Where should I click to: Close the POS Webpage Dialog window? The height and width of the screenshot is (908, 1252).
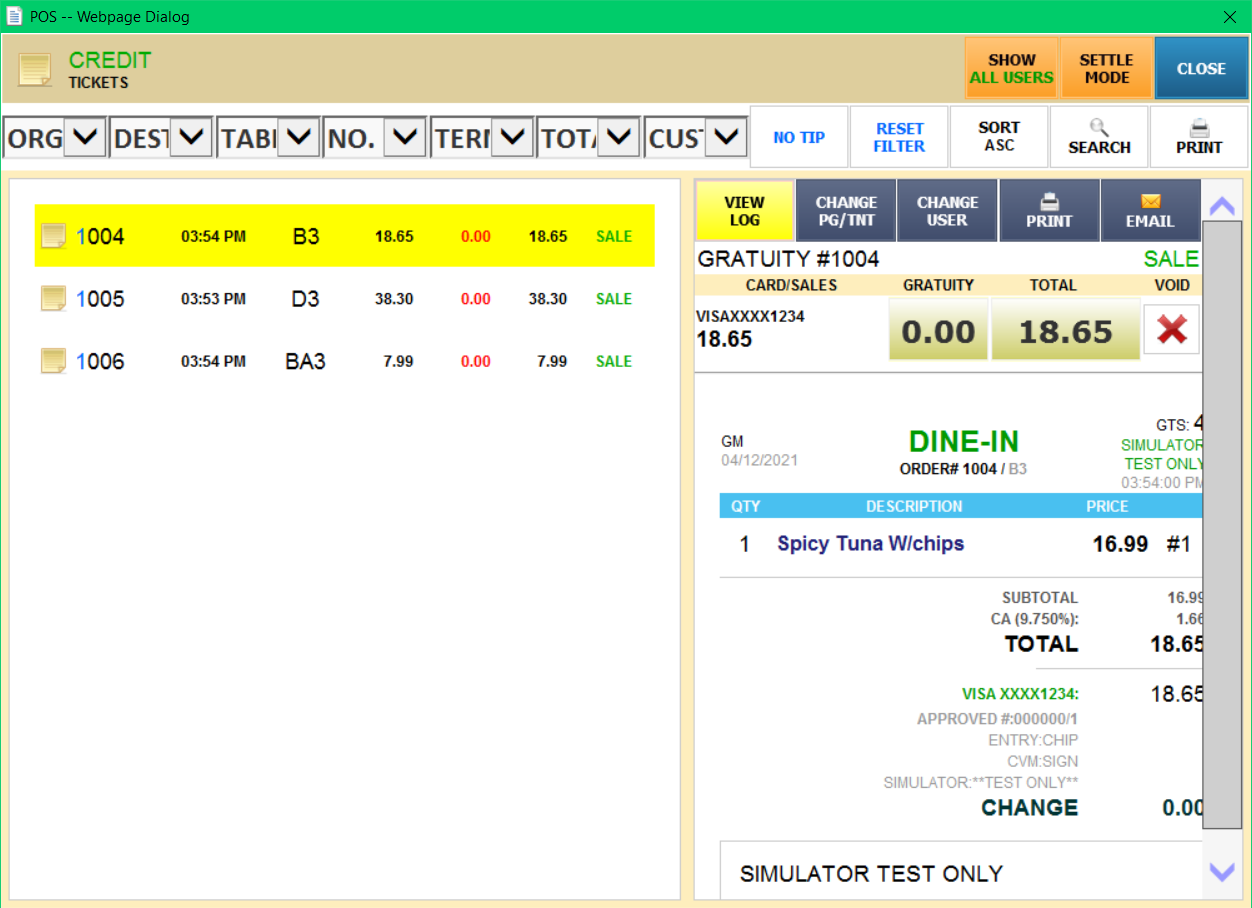[x=1230, y=17]
